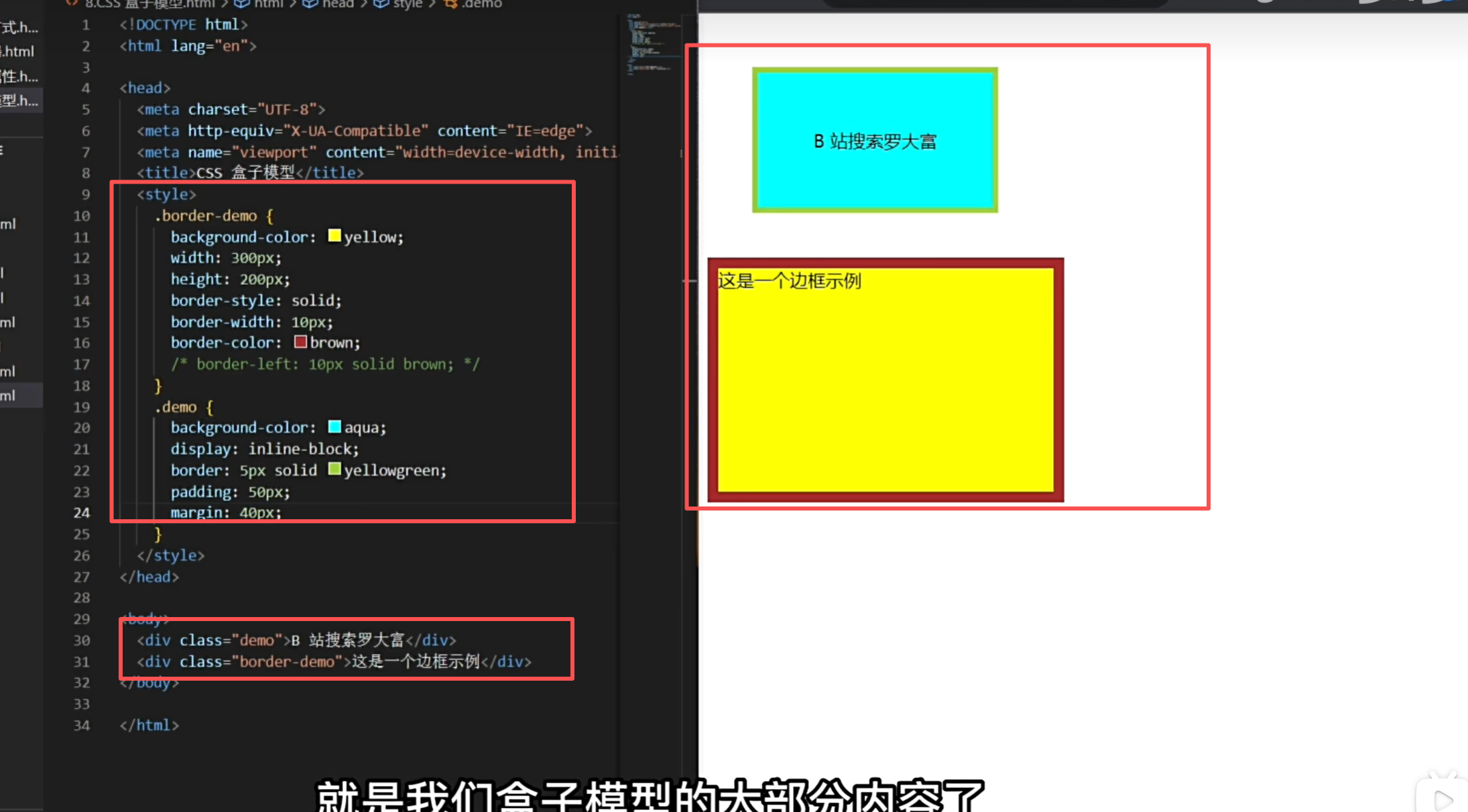Image resolution: width=1468 pixels, height=812 pixels.
Task: Open the .demo breadcrumb dropdown
Action: tap(481, 3)
